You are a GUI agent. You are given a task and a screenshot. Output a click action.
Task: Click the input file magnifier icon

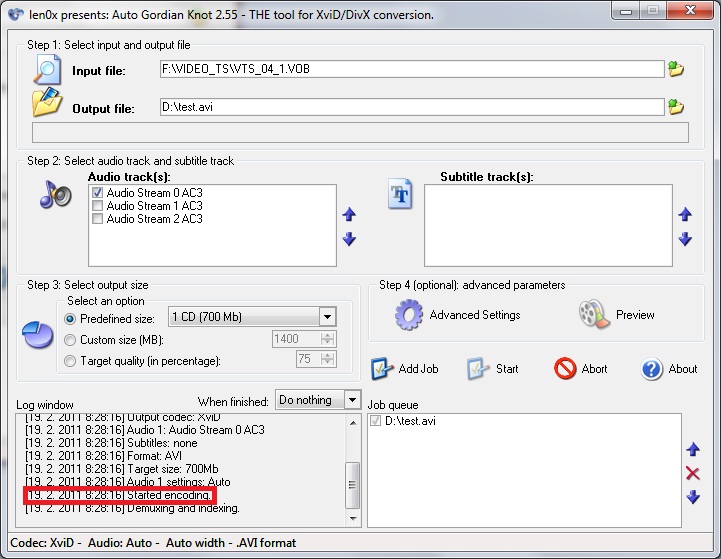[47, 69]
